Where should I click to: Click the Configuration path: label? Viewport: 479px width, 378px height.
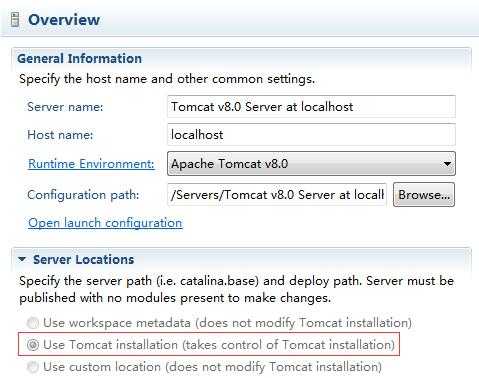tap(83, 195)
